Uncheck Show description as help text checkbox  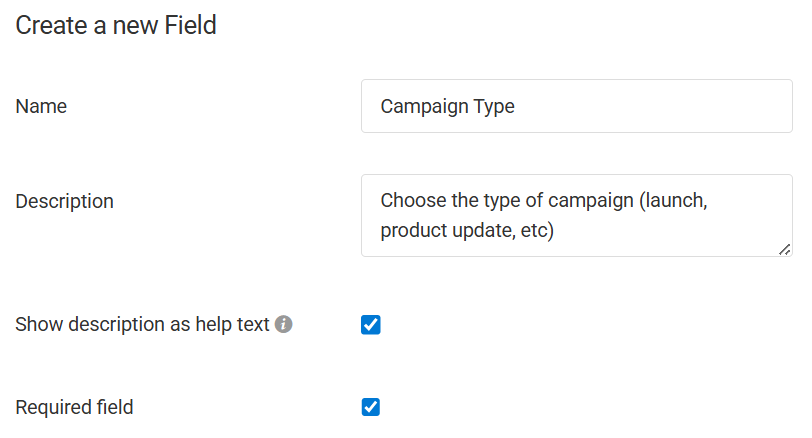pos(371,325)
